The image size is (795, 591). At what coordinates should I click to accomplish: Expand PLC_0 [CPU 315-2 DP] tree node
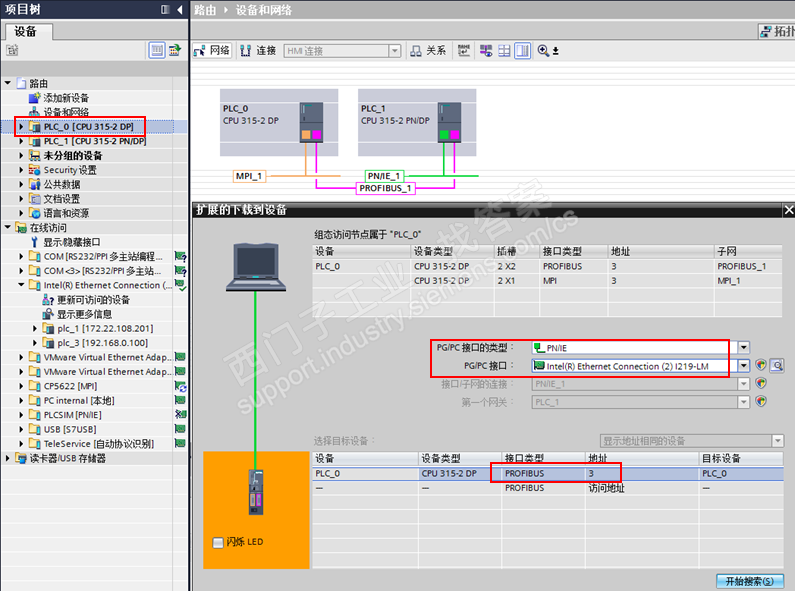(x=21, y=127)
